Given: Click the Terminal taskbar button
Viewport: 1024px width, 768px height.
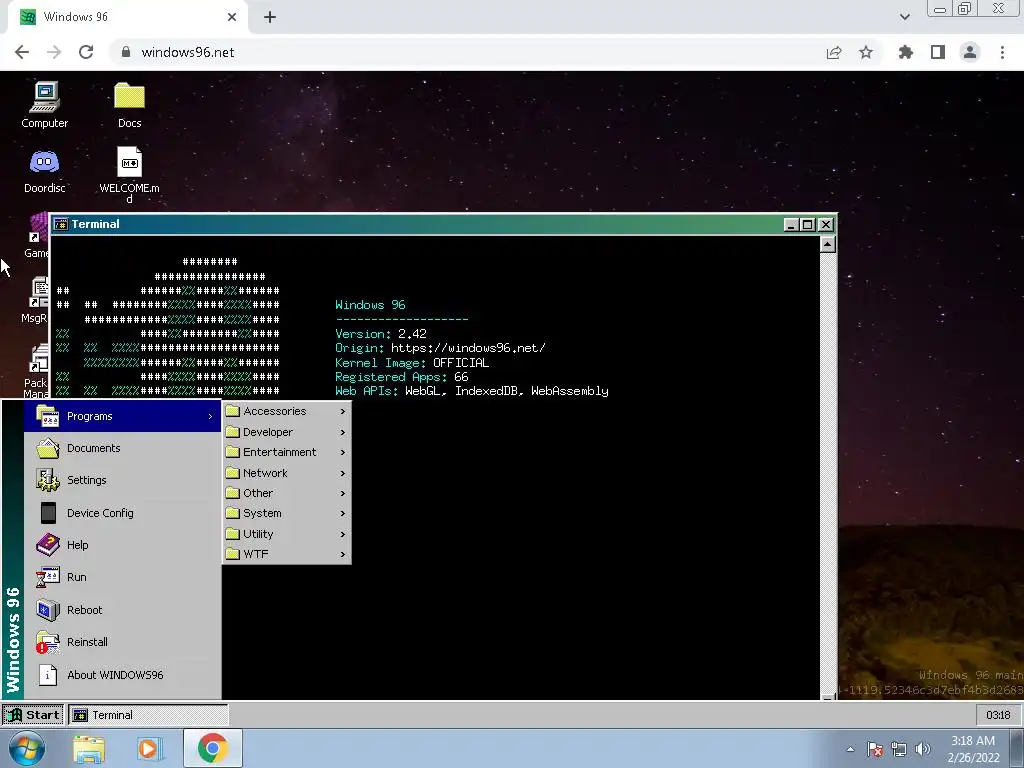Looking at the screenshot, I should 148,715.
